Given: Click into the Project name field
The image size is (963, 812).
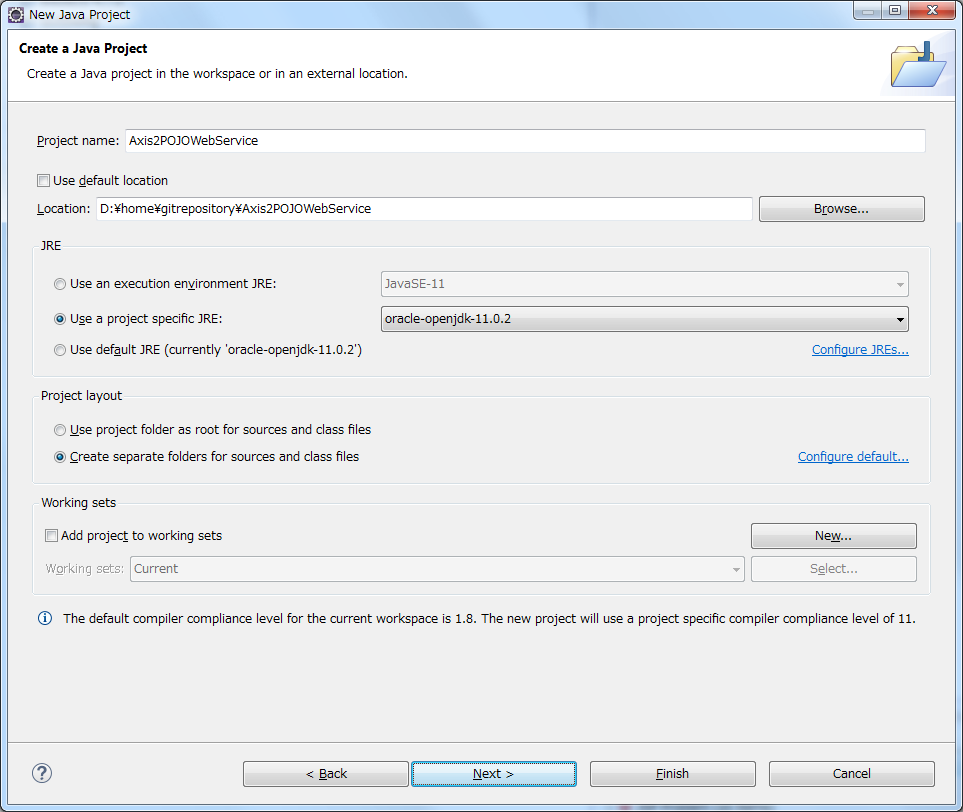Looking at the screenshot, I should point(525,141).
